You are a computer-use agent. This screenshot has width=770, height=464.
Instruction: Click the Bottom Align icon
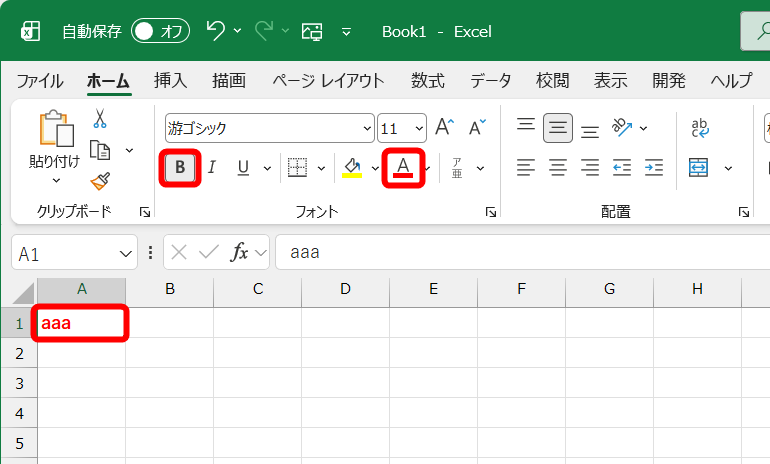[x=590, y=132]
